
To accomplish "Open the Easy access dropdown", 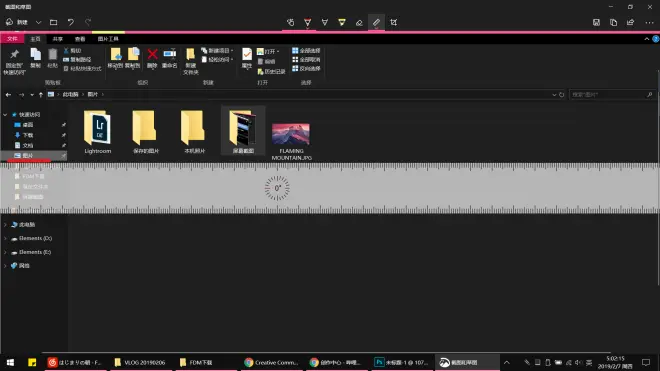I will pyautogui.click(x=217, y=59).
